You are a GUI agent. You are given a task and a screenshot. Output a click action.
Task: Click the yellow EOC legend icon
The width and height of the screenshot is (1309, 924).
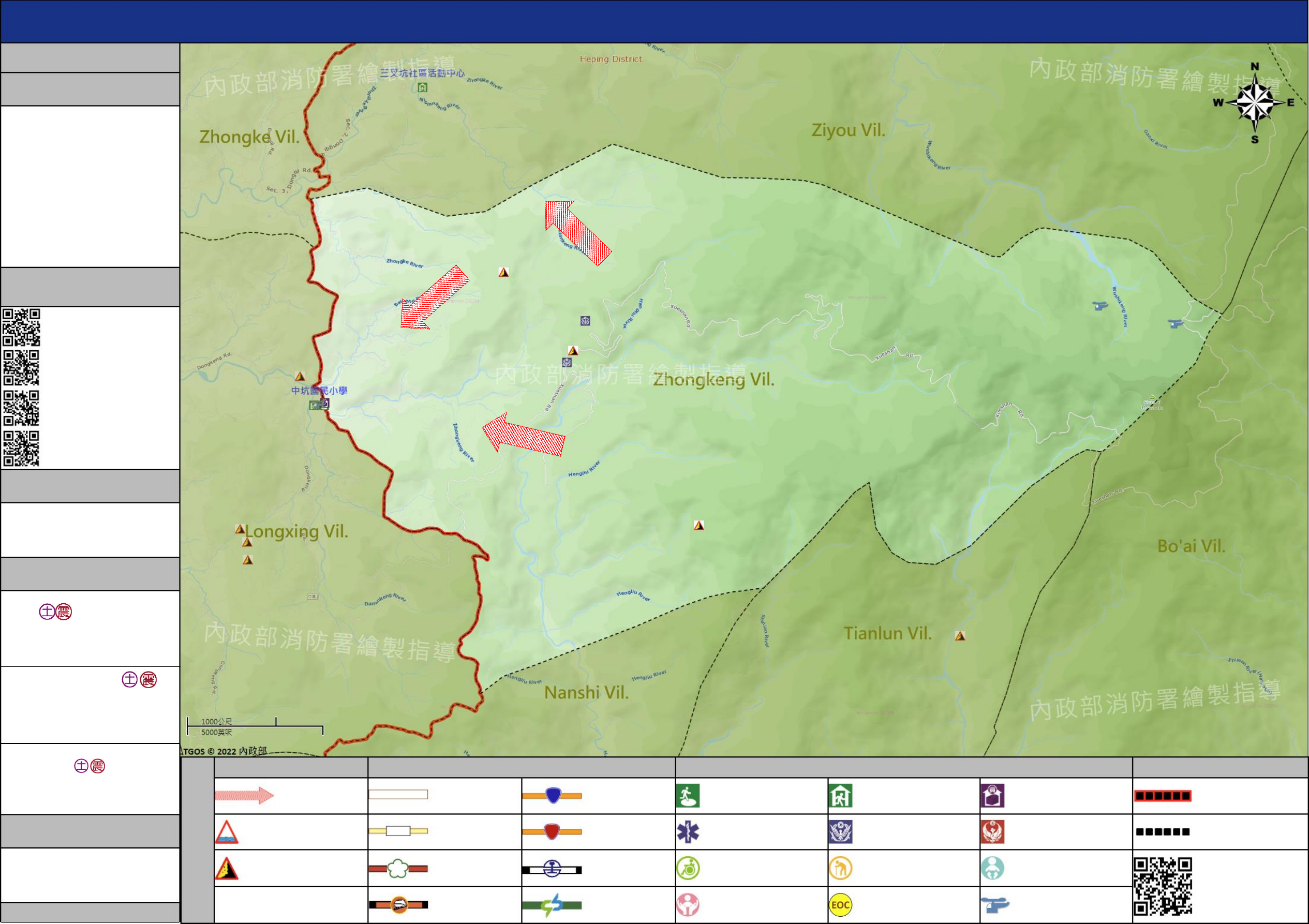pos(841,905)
